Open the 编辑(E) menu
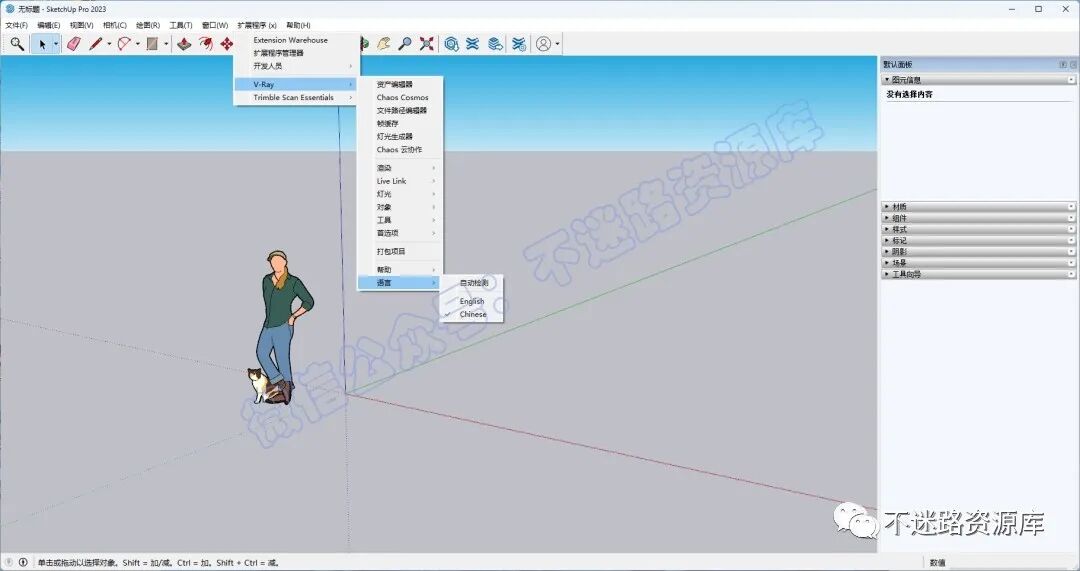The image size is (1080, 571). (48, 25)
